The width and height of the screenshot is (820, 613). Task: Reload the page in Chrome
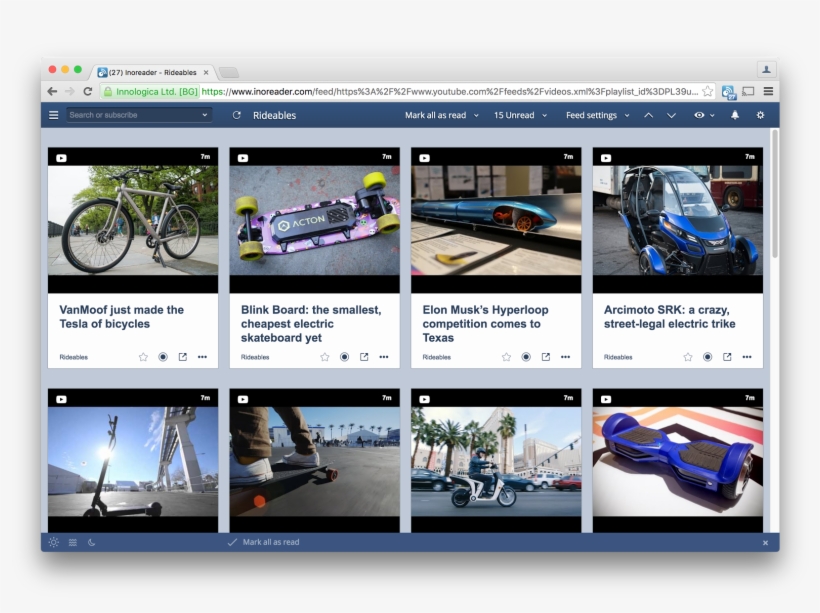pyautogui.click(x=88, y=92)
